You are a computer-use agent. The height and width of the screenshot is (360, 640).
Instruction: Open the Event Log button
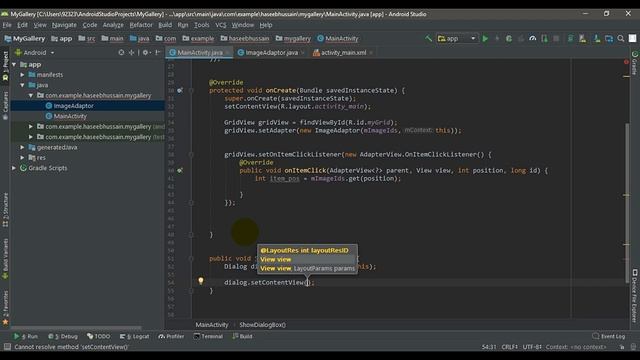pyautogui.click(x=608, y=336)
